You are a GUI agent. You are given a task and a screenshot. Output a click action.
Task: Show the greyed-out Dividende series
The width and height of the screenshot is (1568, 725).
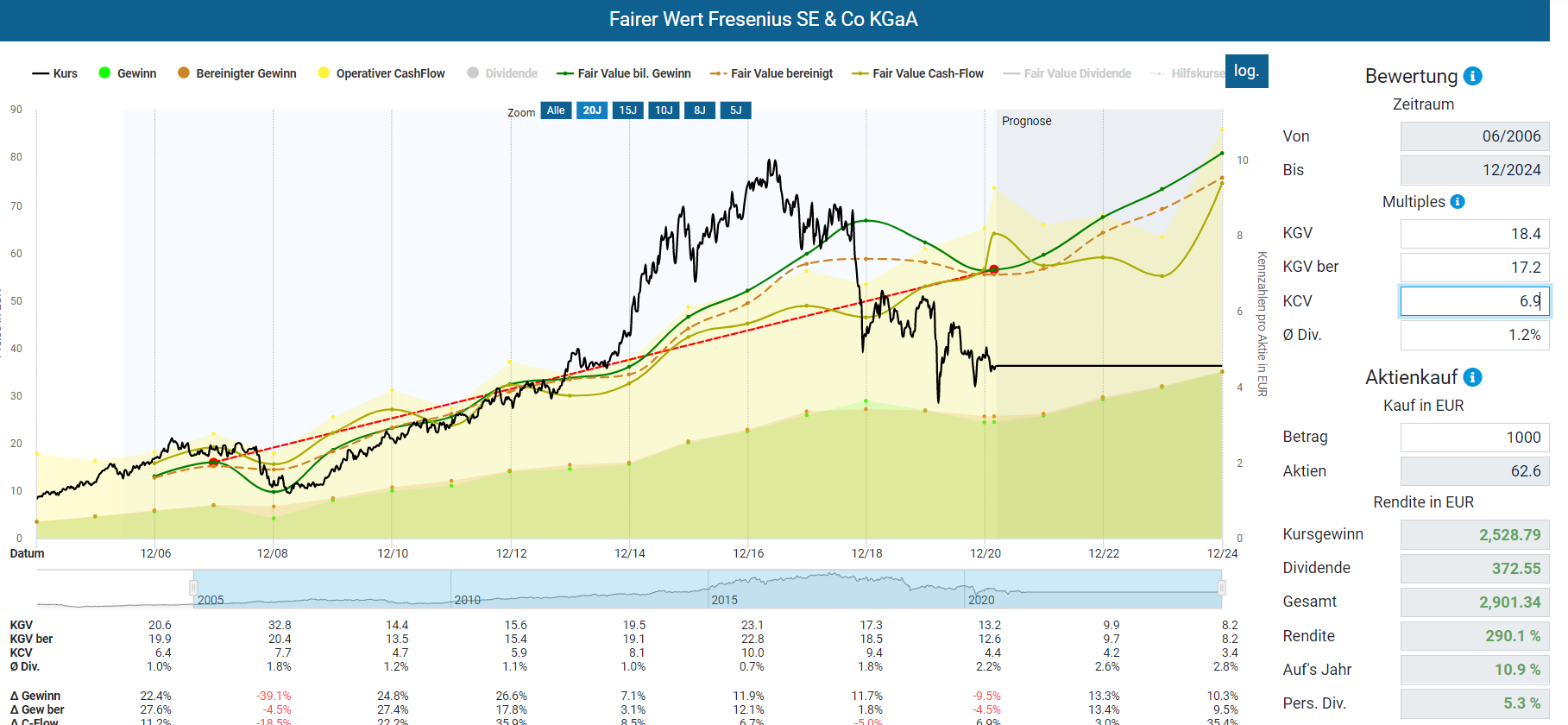coord(502,73)
